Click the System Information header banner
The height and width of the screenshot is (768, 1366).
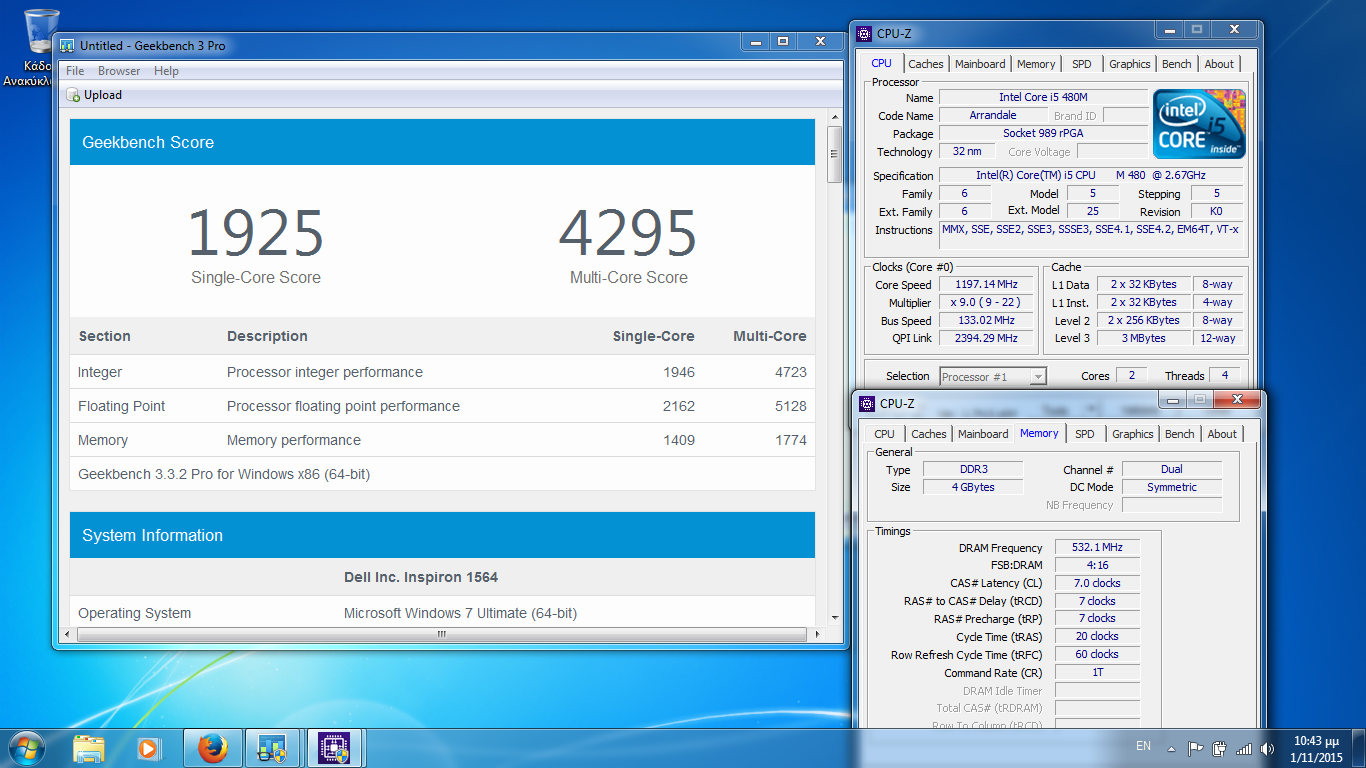(442, 535)
